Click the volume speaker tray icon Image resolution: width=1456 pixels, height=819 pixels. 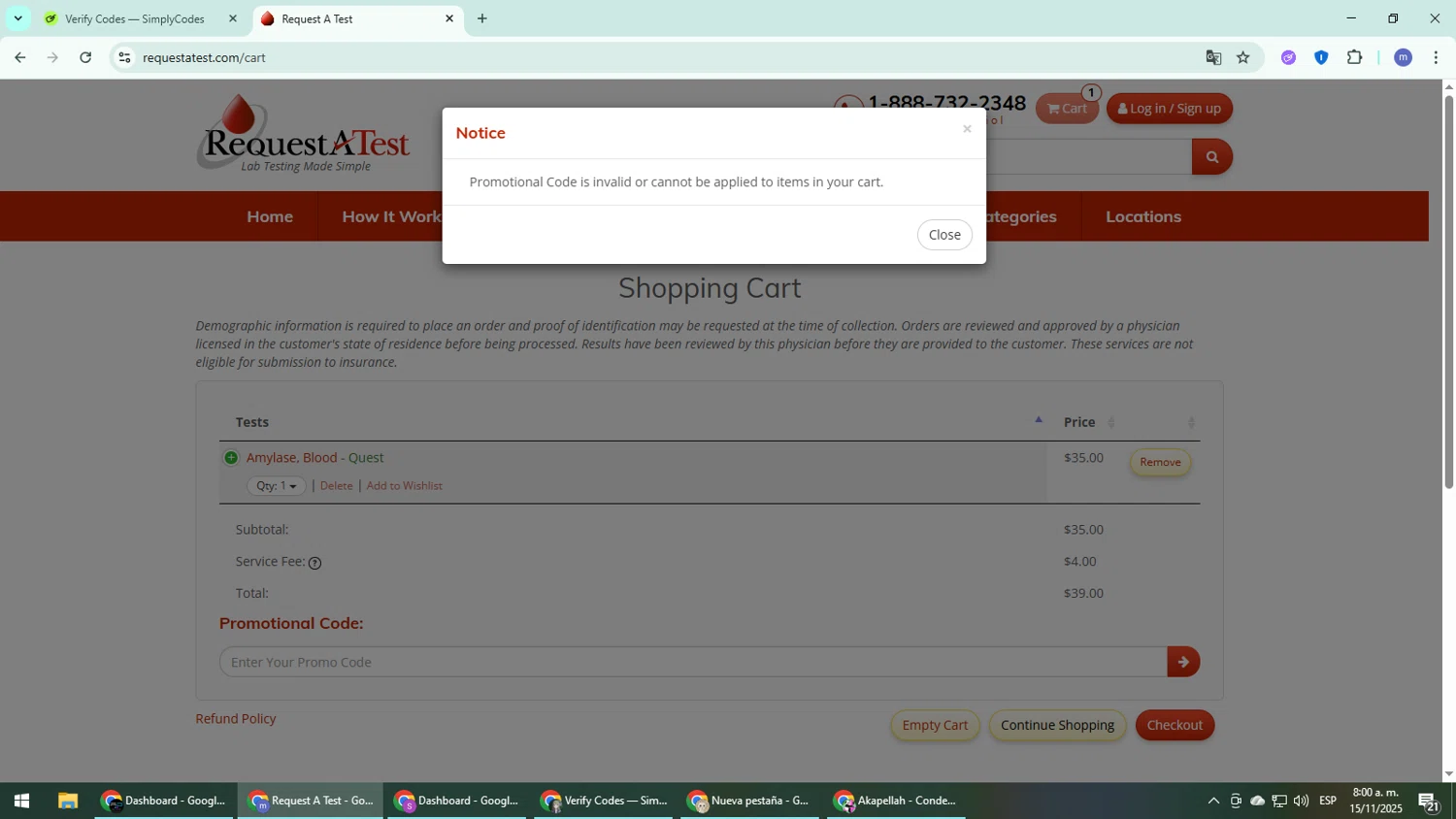tap(1301, 801)
